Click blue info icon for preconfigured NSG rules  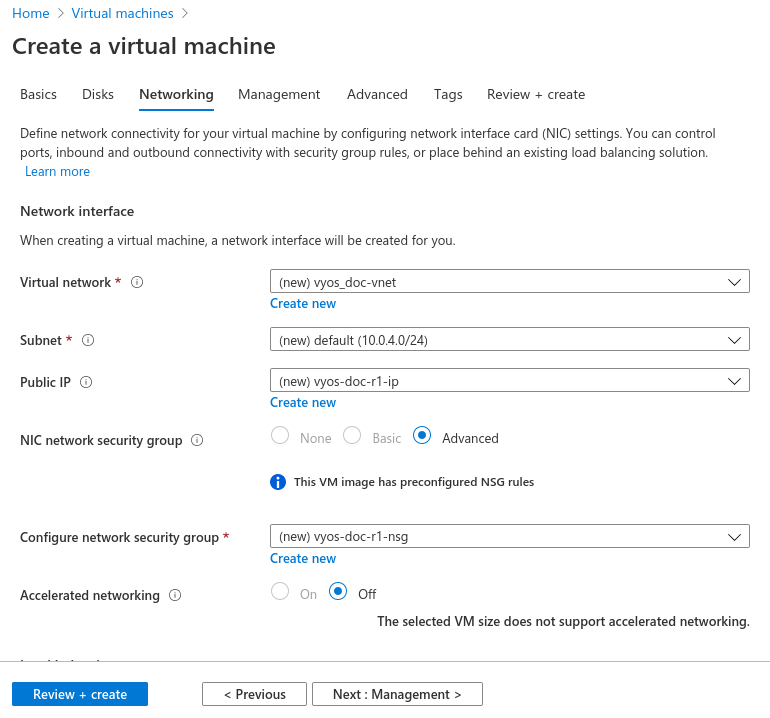279,482
